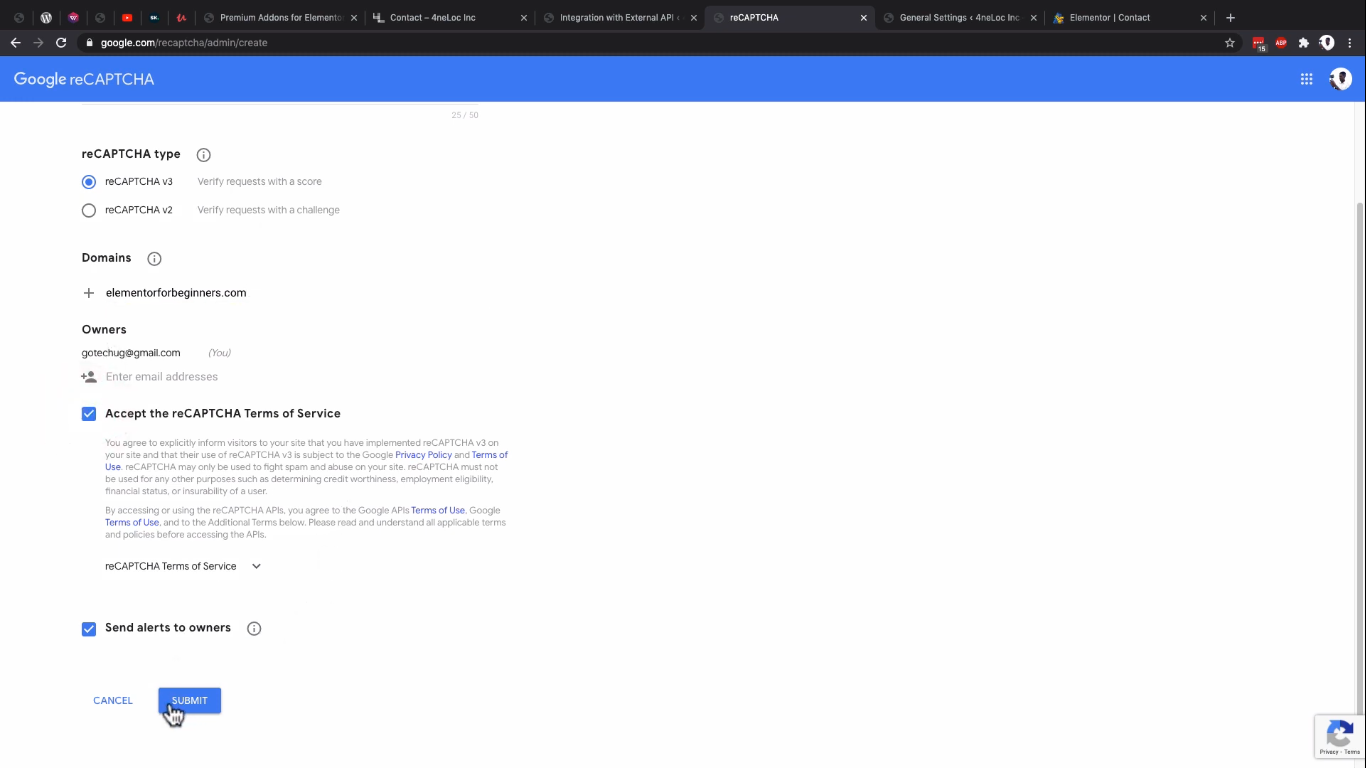The width and height of the screenshot is (1366, 768).
Task: Show info about Domains
Action: pyautogui.click(x=154, y=259)
